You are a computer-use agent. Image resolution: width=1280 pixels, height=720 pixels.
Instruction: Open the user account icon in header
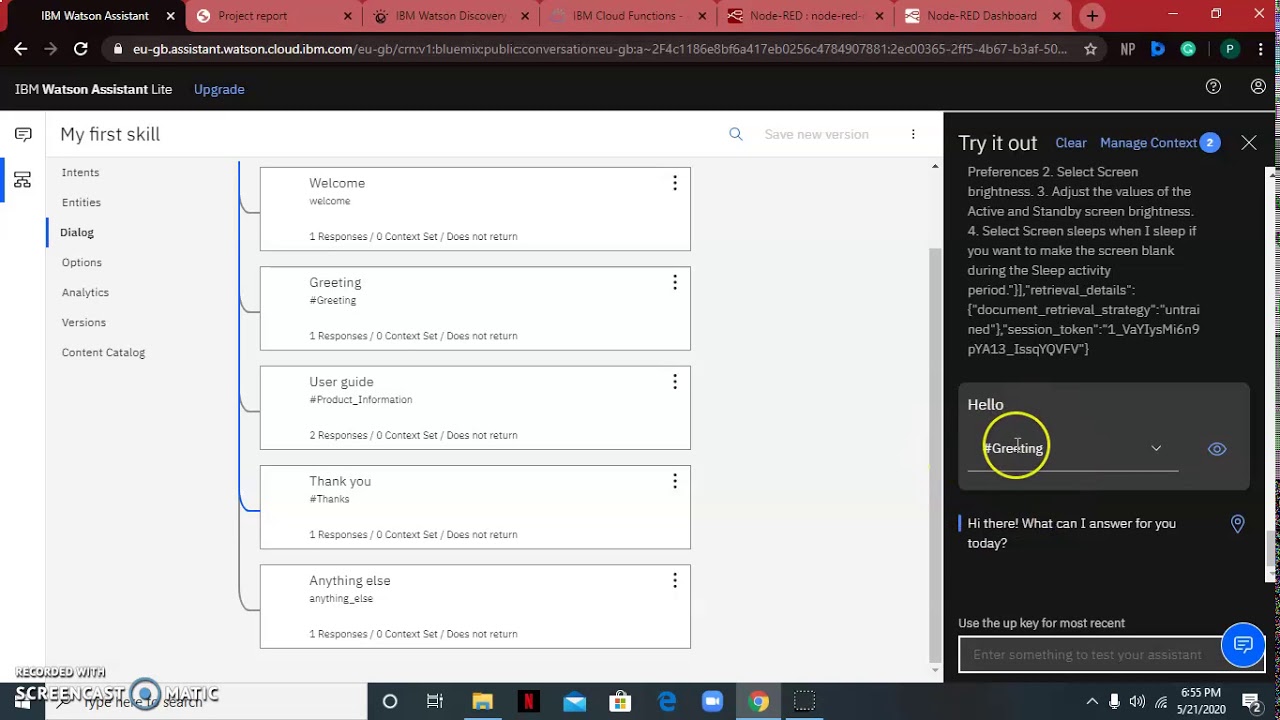pyautogui.click(x=1259, y=87)
